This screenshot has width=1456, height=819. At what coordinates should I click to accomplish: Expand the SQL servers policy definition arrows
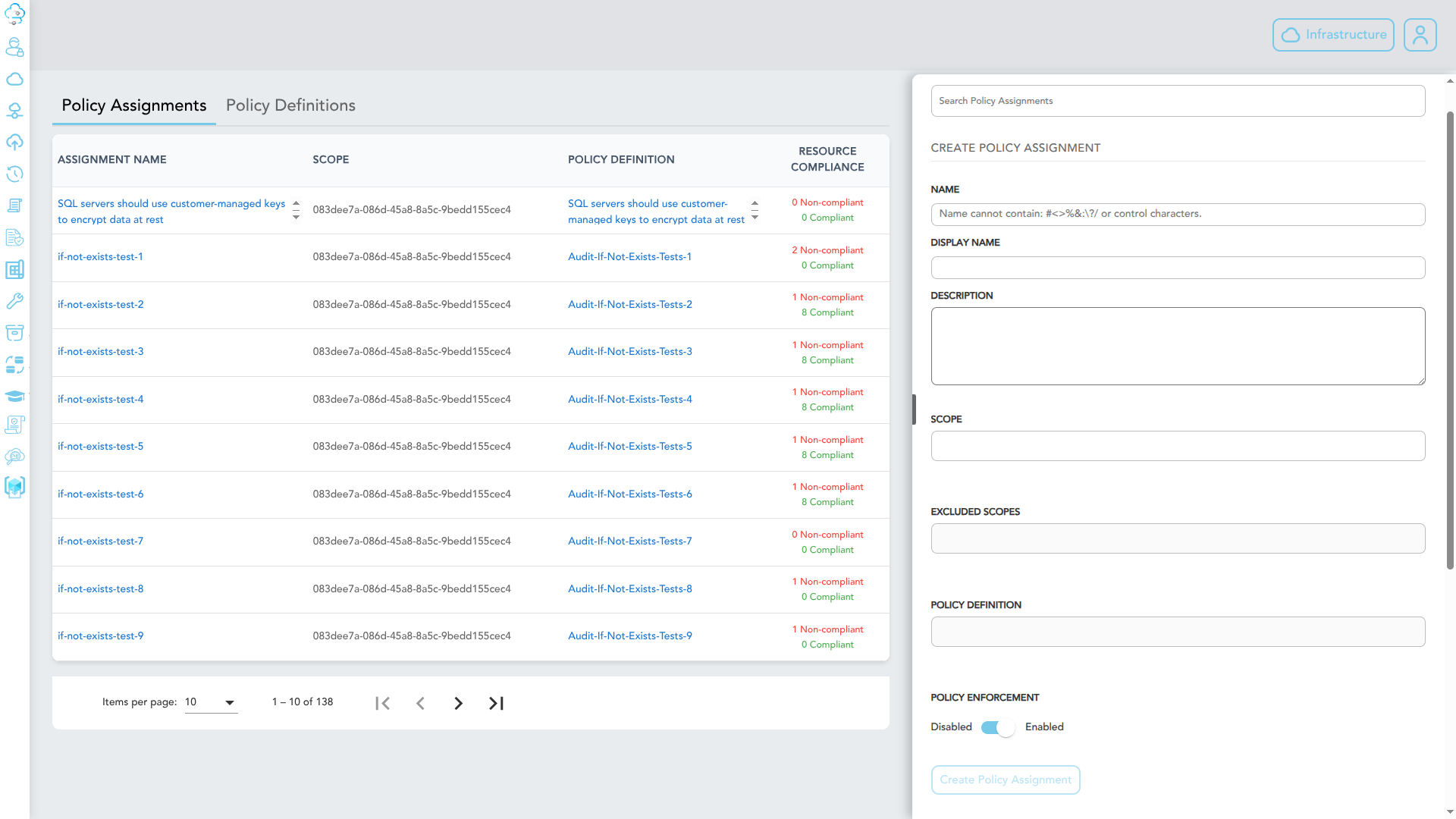[x=755, y=211]
